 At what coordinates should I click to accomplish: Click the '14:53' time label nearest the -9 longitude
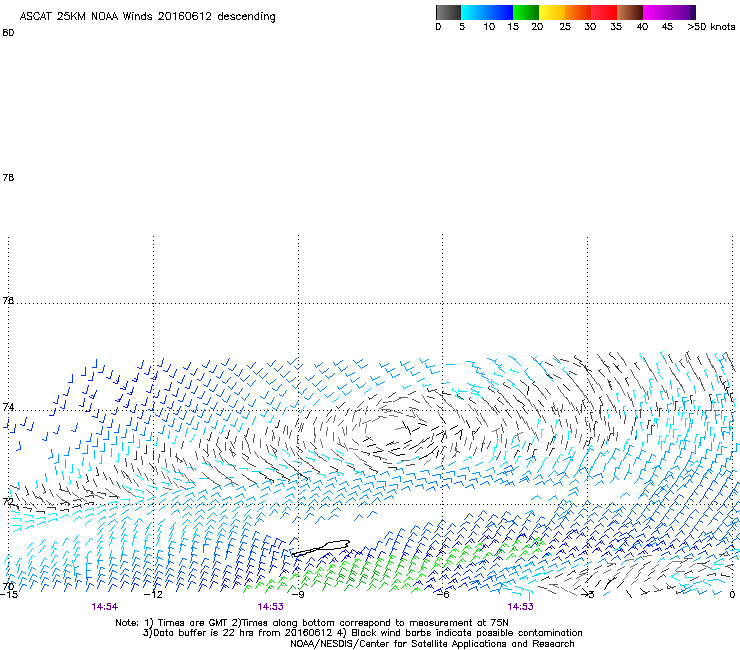pyautogui.click(x=270, y=607)
